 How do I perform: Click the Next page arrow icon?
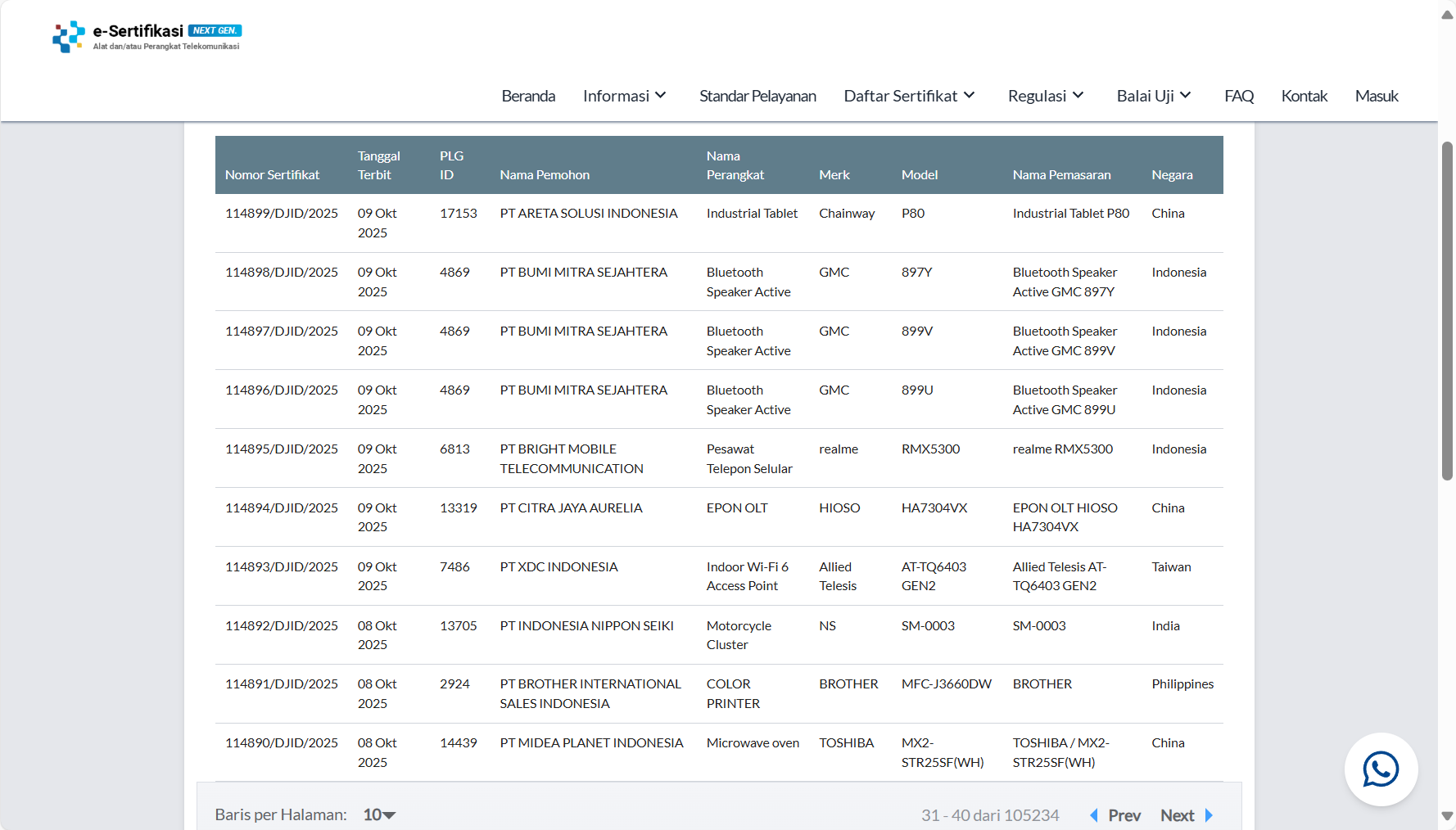click(1209, 815)
